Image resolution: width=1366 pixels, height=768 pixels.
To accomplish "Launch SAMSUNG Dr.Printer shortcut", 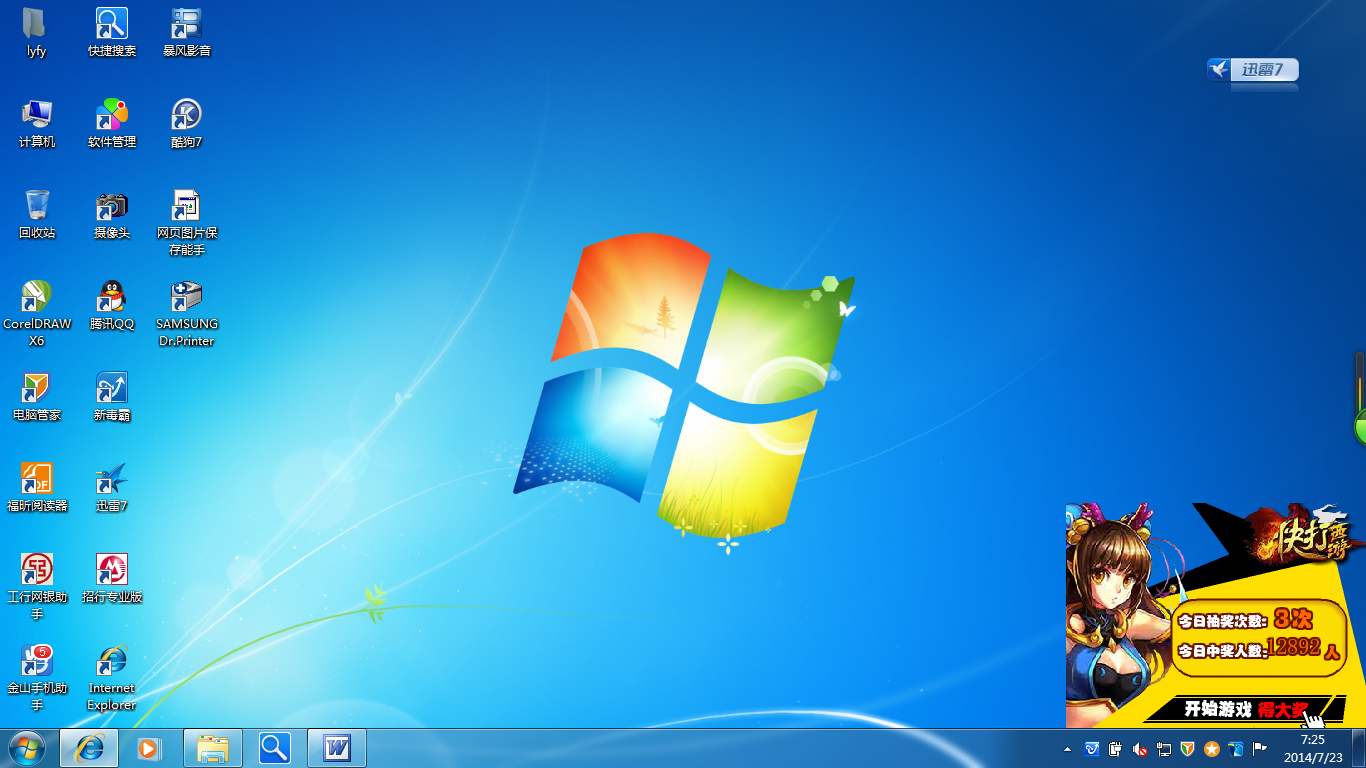I will point(187,313).
